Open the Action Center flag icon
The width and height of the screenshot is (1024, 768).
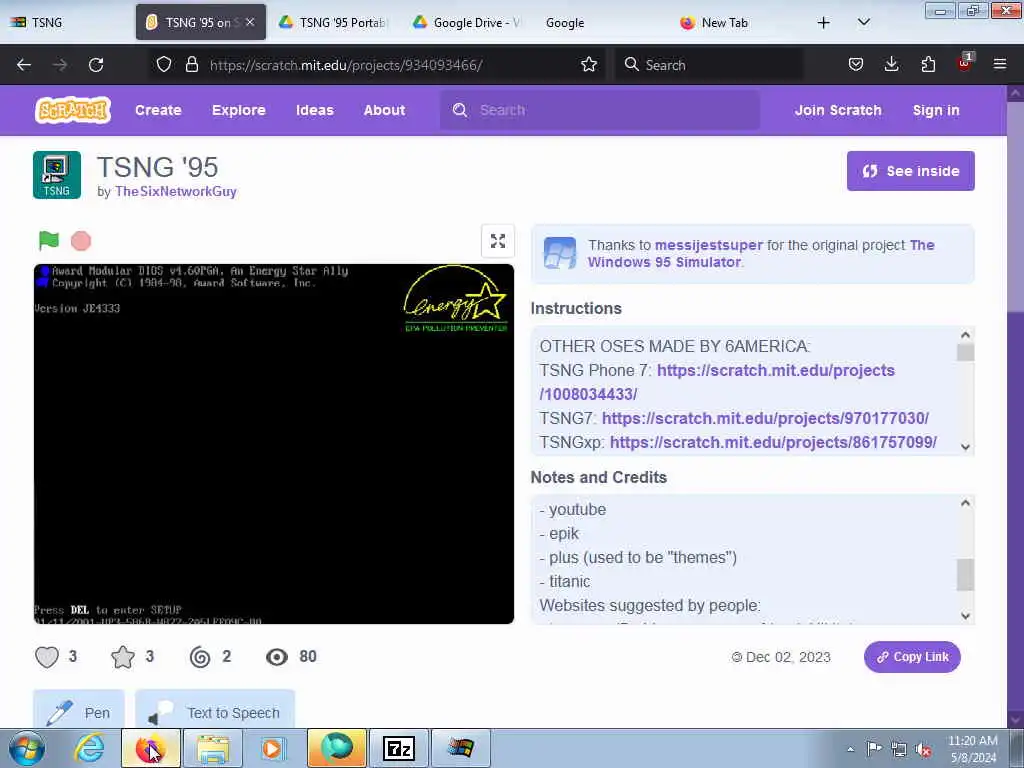(x=874, y=748)
